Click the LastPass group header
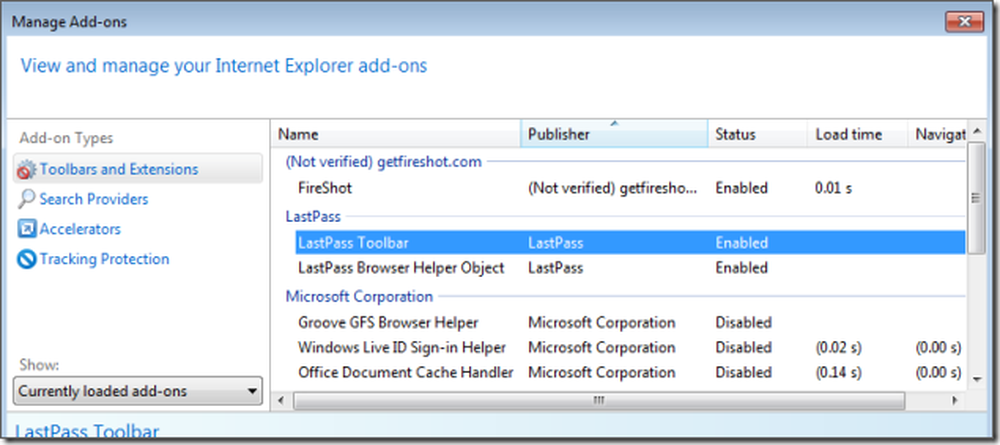The height and width of the screenshot is (445, 1000). [x=313, y=216]
